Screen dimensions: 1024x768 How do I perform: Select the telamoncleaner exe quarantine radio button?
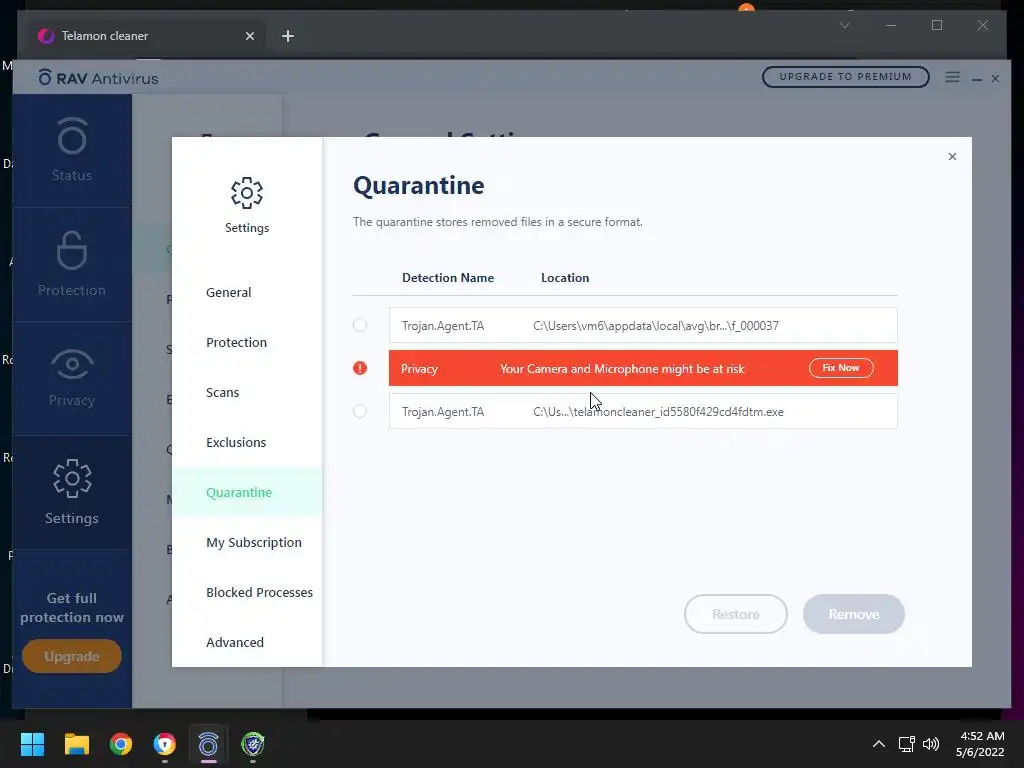[360, 411]
